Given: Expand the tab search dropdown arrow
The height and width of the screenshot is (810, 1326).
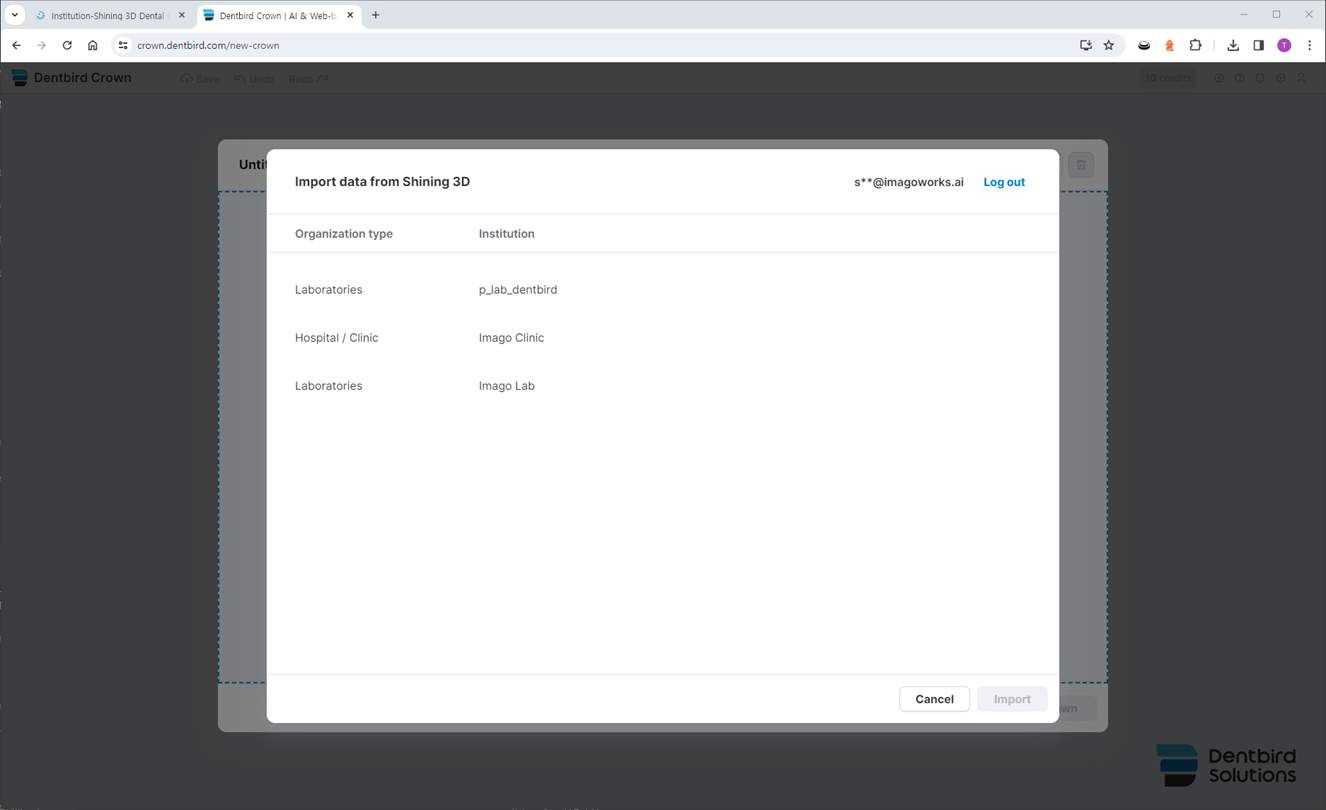Looking at the screenshot, I should tap(15, 15).
